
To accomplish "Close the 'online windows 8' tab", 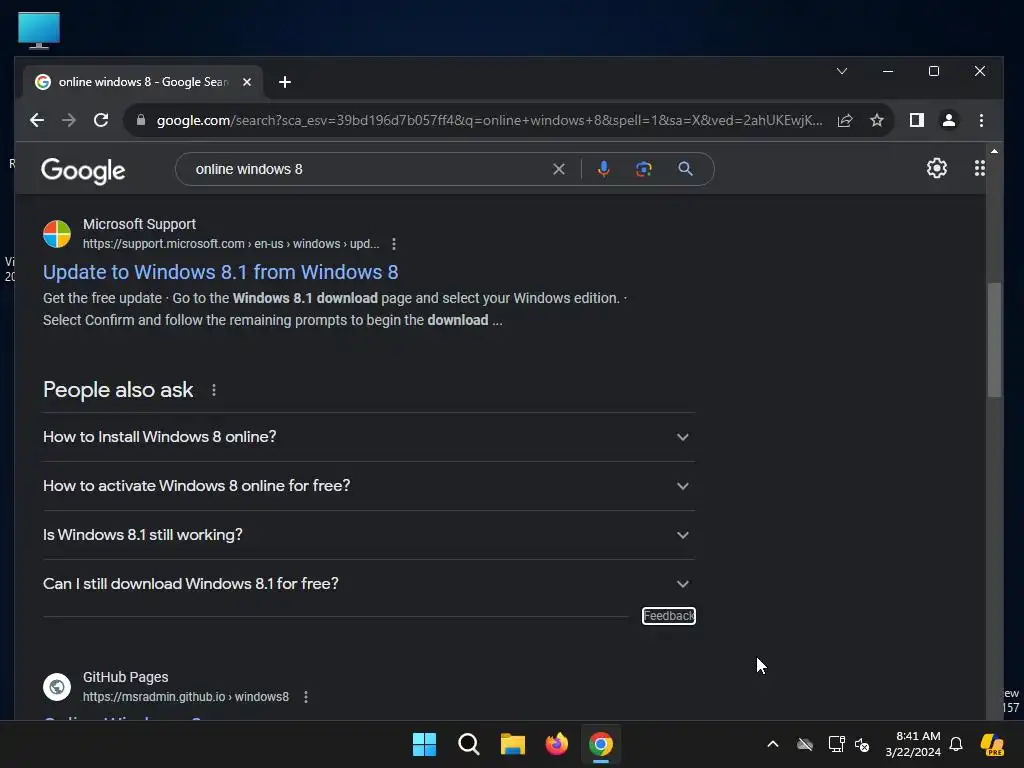I will click(x=247, y=82).
